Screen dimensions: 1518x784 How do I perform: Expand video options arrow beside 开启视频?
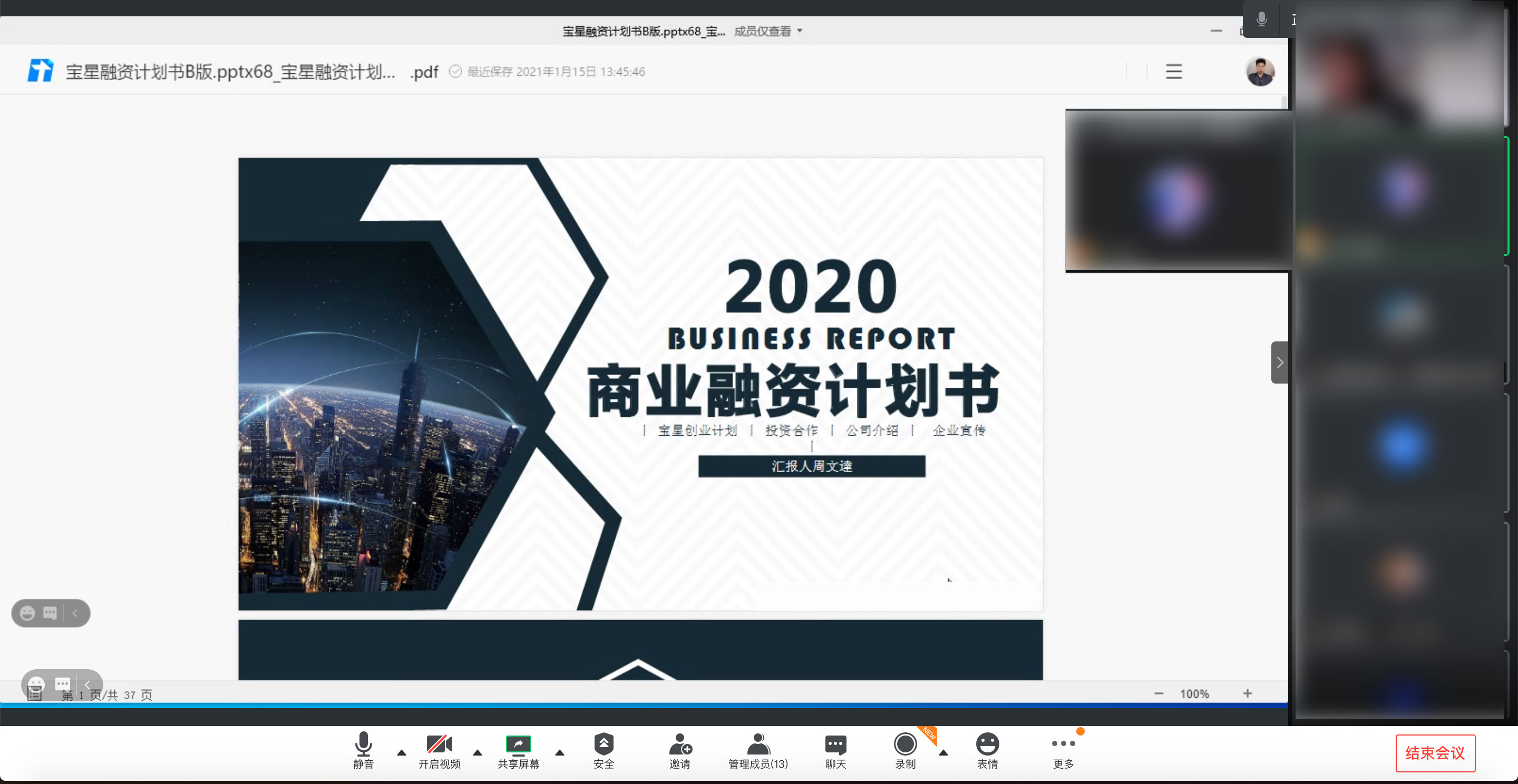pos(478,752)
